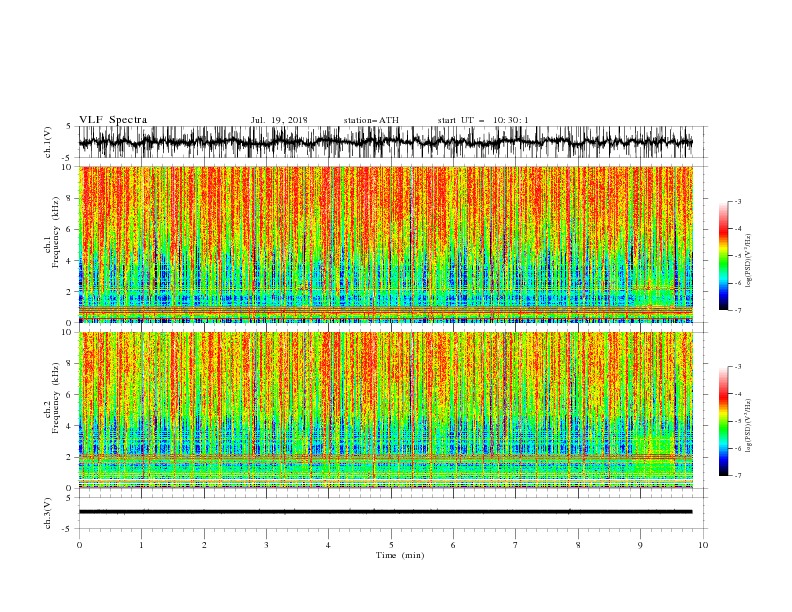Click the ch.2 spectrogram panel
Screen dimensions: 792x612
click(x=385, y=410)
